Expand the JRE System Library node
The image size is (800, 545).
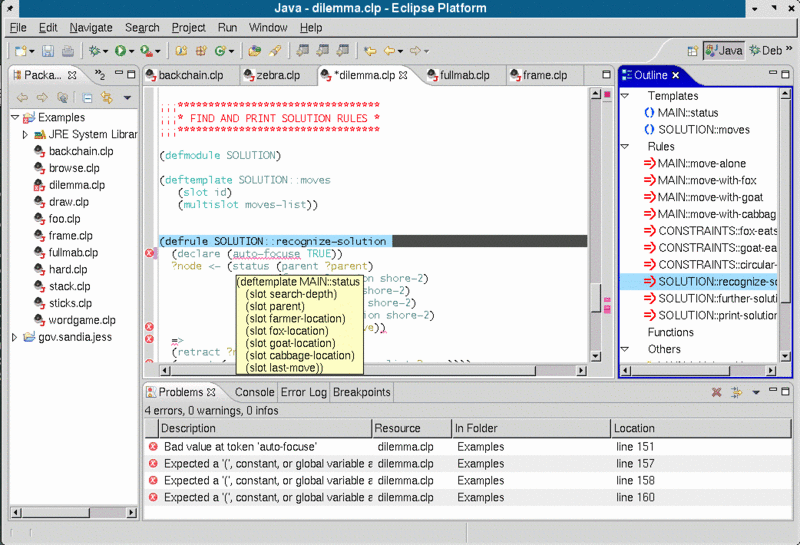[25, 134]
